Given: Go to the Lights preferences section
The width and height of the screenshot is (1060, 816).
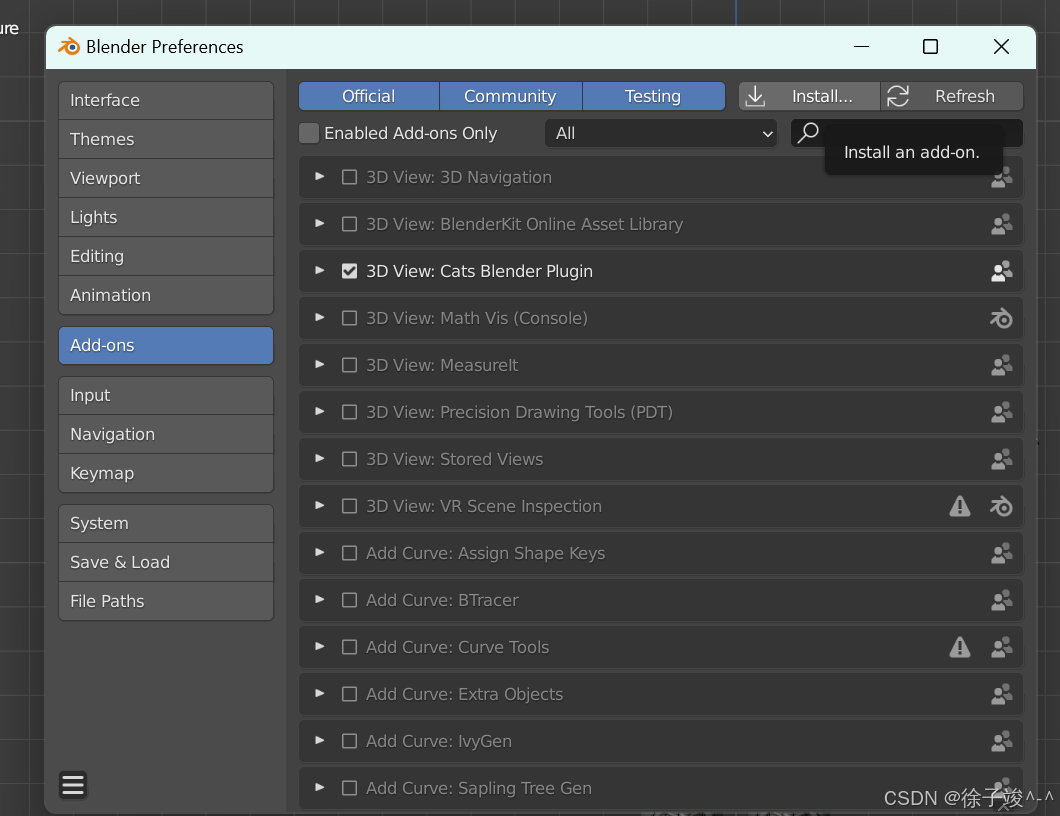Looking at the screenshot, I should [166, 217].
